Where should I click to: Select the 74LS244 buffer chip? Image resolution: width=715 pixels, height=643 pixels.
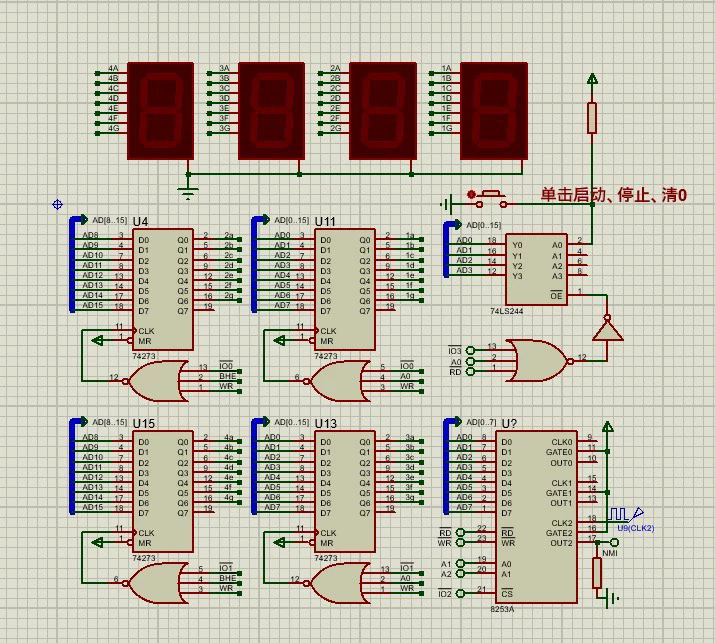point(536,270)
